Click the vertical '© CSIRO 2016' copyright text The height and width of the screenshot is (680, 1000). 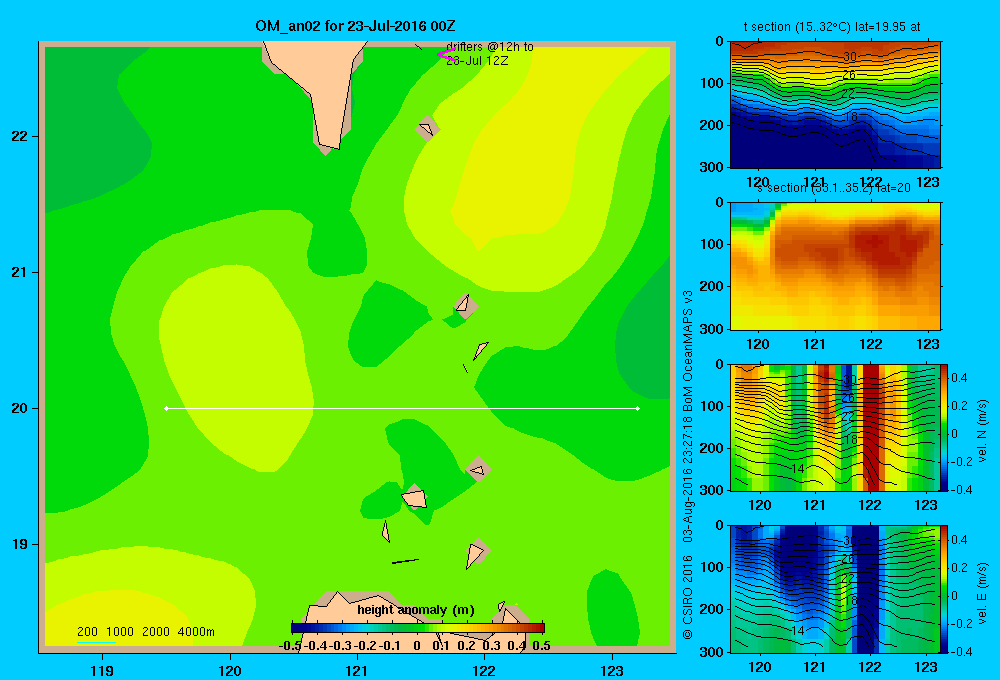click(x=688, y=597)
